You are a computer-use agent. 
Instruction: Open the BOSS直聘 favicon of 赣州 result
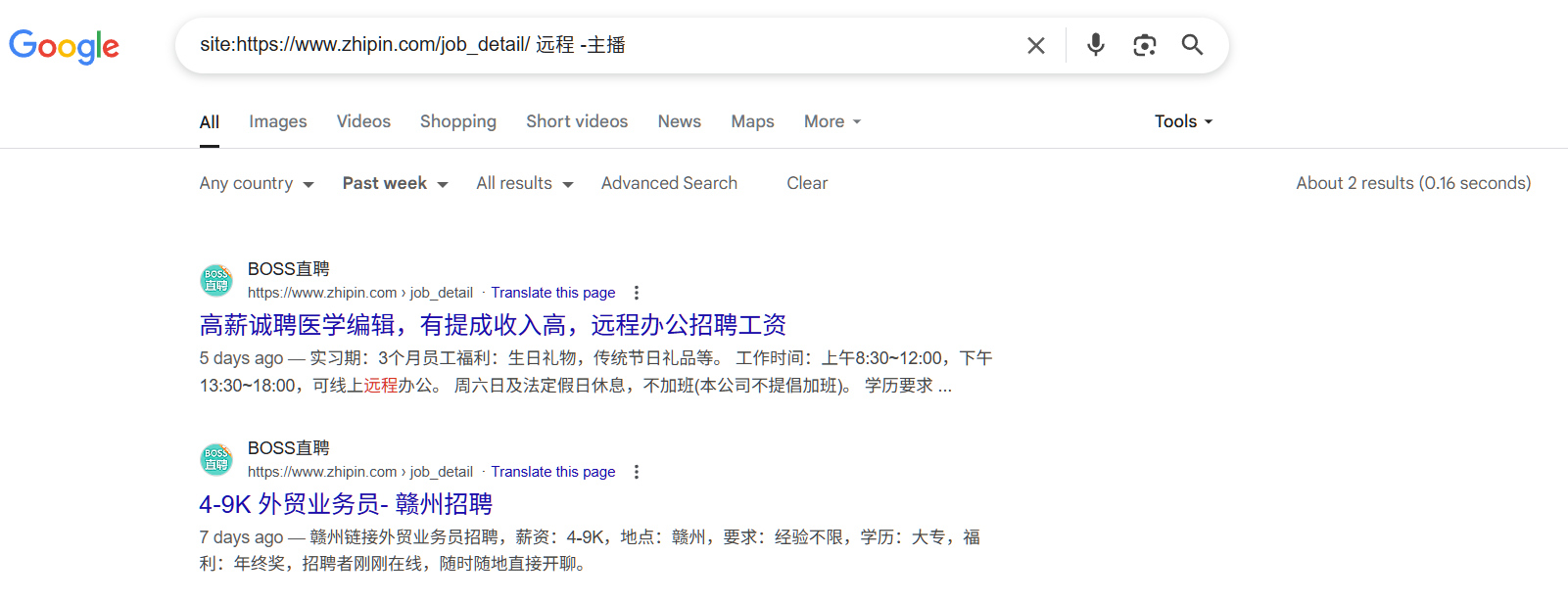pos(216,459)
